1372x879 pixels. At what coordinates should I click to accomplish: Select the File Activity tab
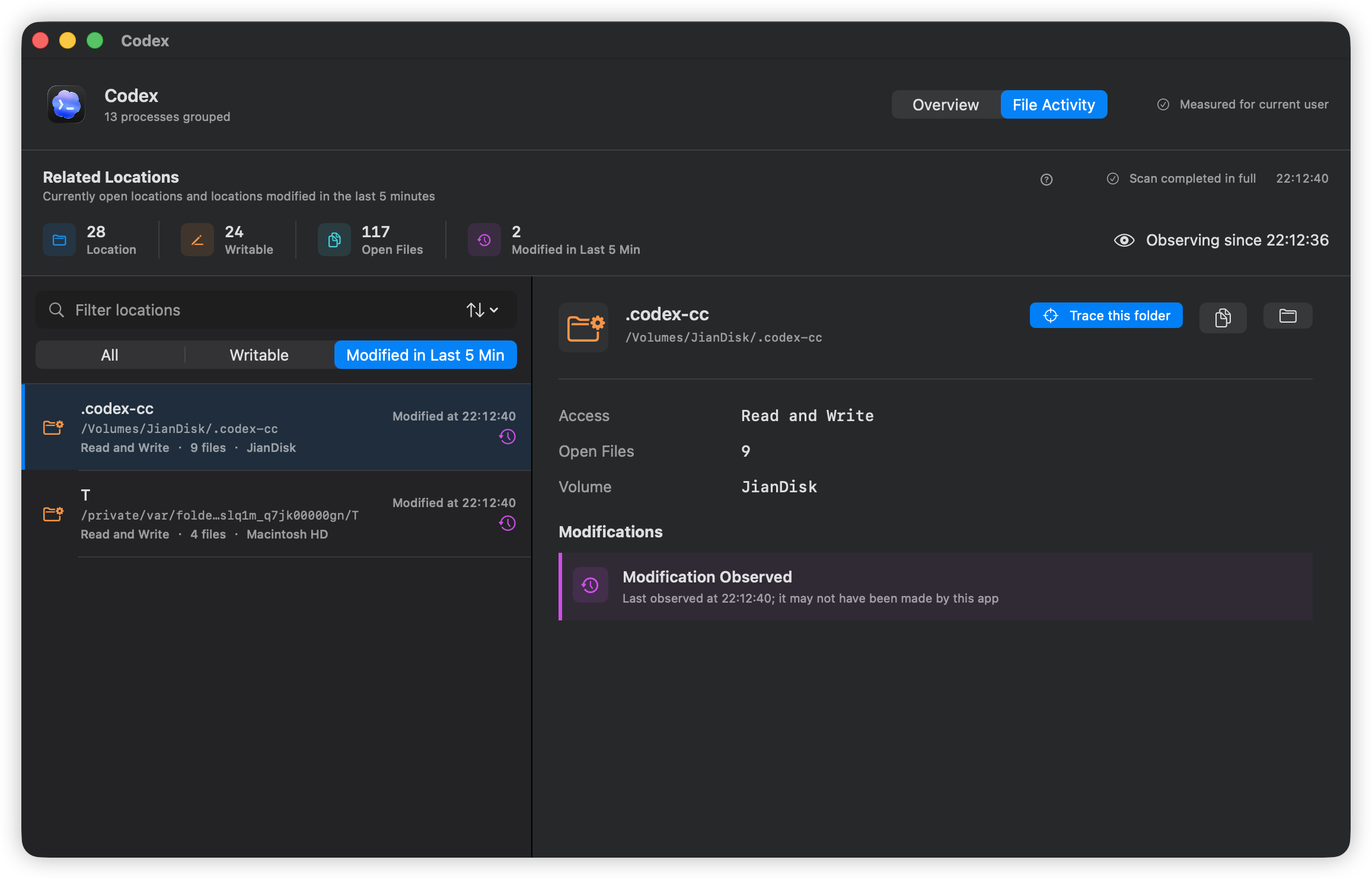pos(1054,104)
